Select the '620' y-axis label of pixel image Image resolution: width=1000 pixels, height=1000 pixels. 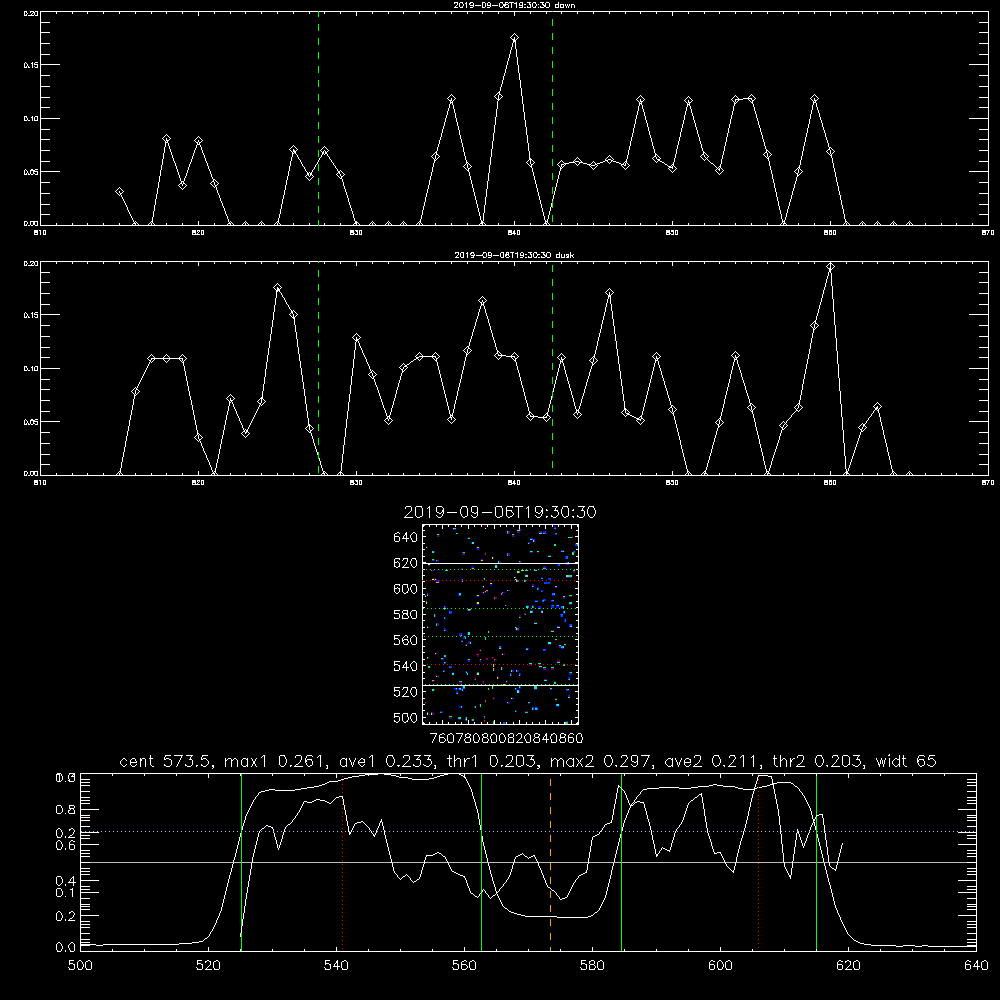(x=406, y=563)
